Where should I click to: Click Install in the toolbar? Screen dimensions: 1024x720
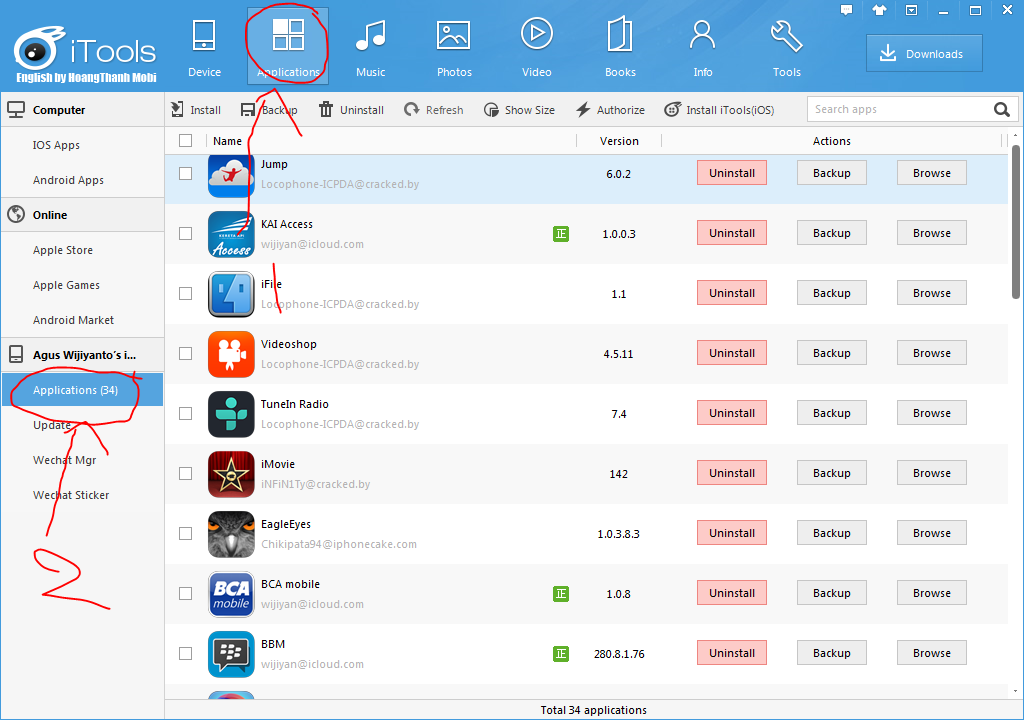(196, 110)
